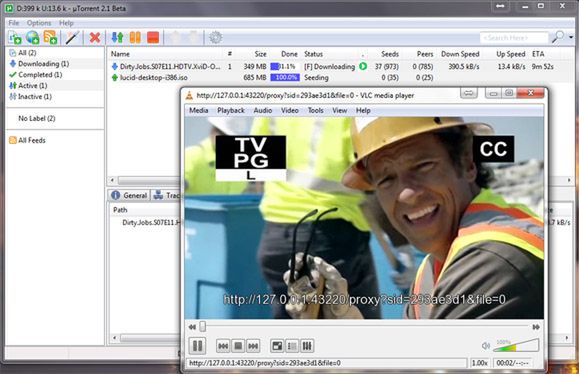Click the VLC seek bar handle
Screen dimensions: 579x374
(x=203, y=326)
